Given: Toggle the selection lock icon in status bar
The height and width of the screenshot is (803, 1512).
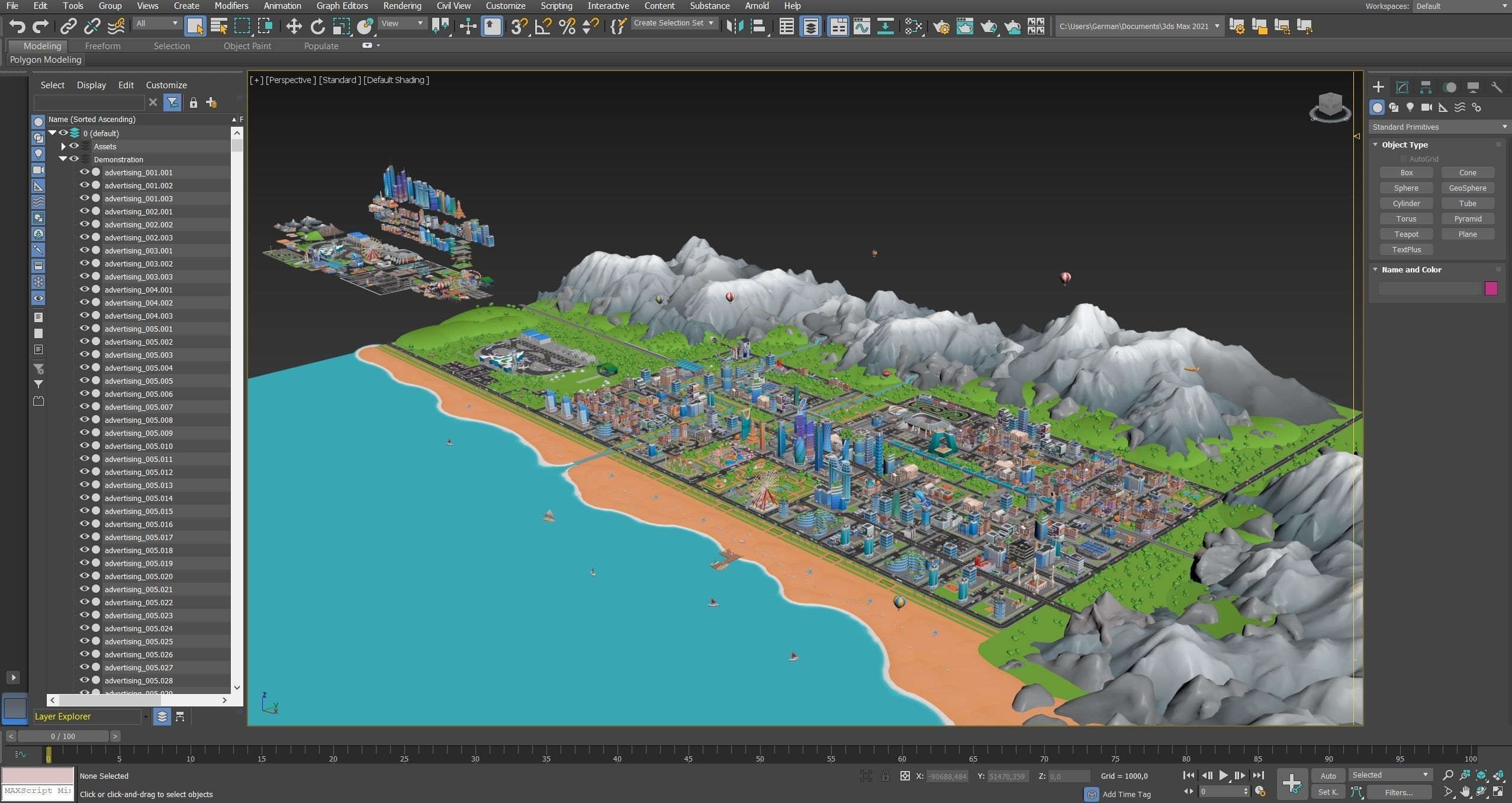Looking at the screenshot, I should (885, 776).
